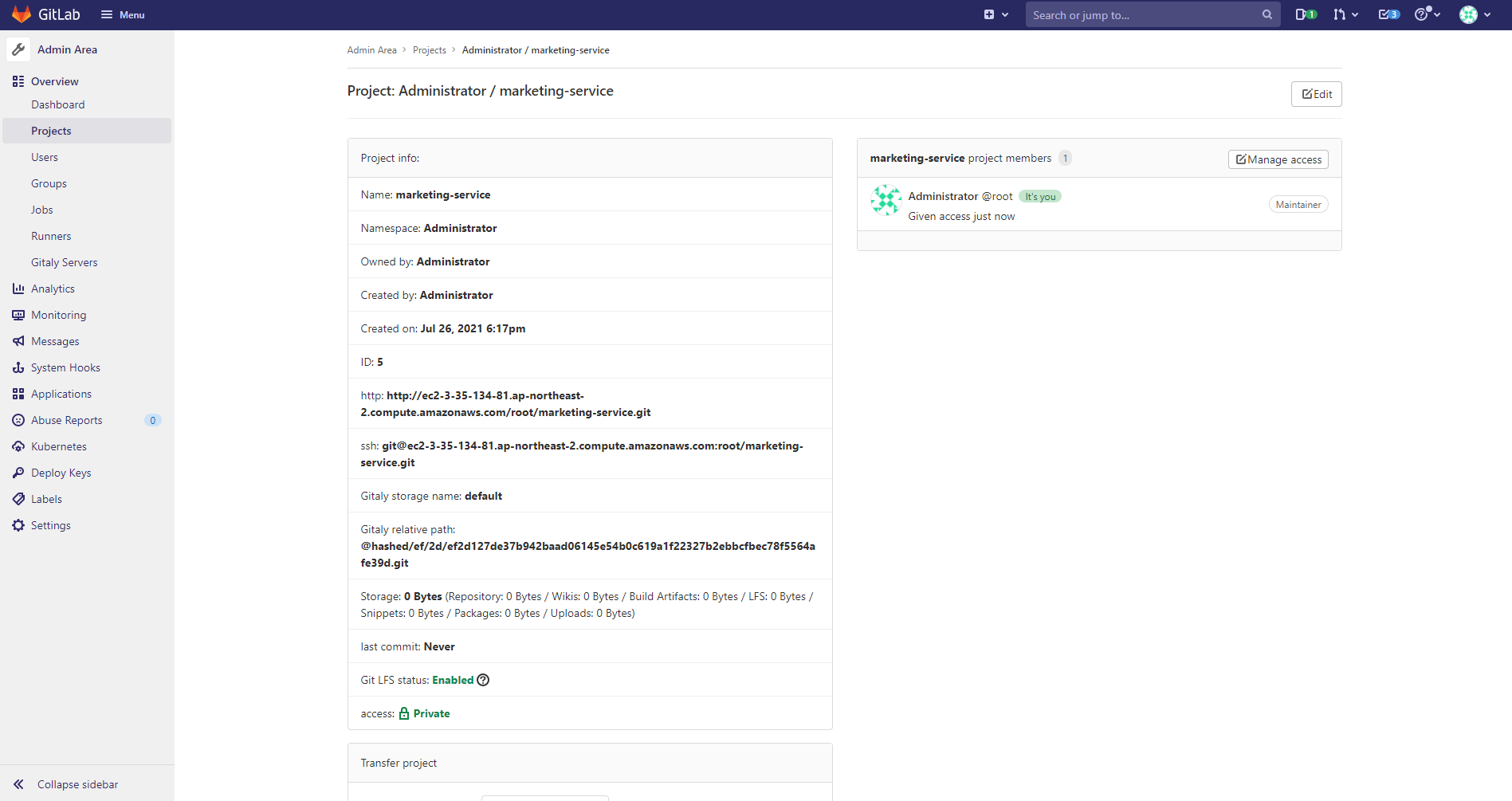Click the Administrator / marketing-service breadcrumb
Viewport: 1512px width, 801px height.
tap(536, 50)
